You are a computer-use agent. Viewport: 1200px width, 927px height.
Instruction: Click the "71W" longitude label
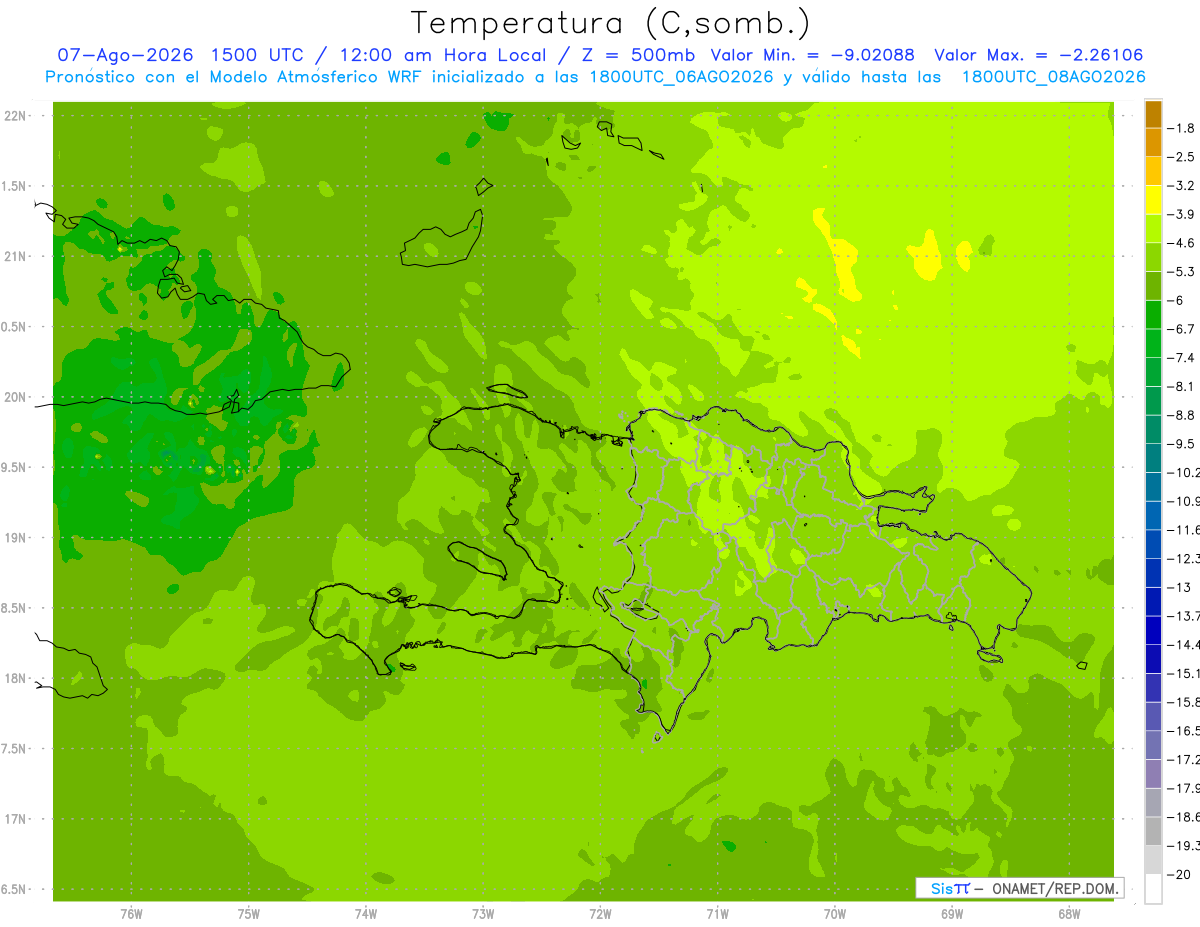point(717,913)
